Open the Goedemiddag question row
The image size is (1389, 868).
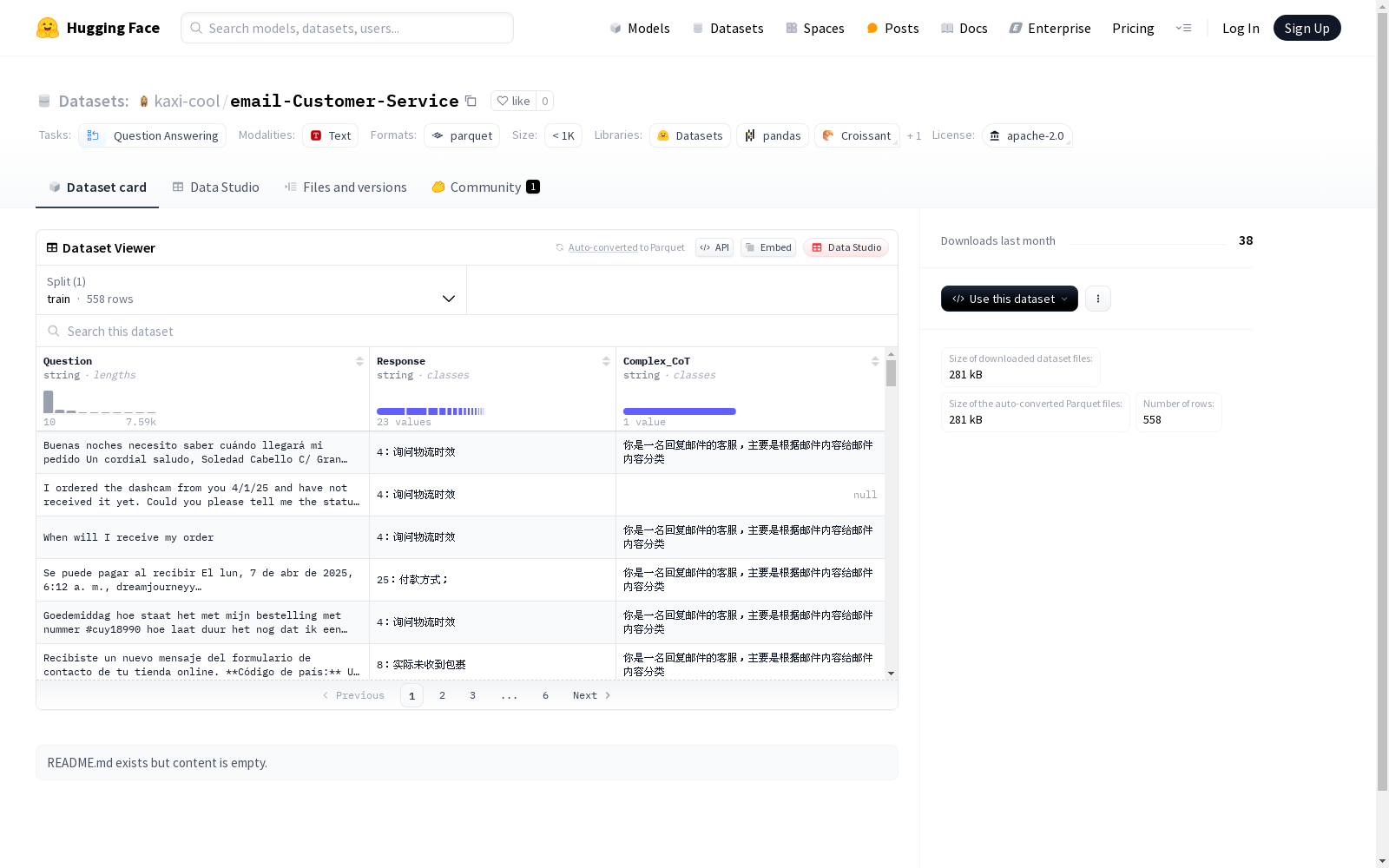(x=460, y=622)
